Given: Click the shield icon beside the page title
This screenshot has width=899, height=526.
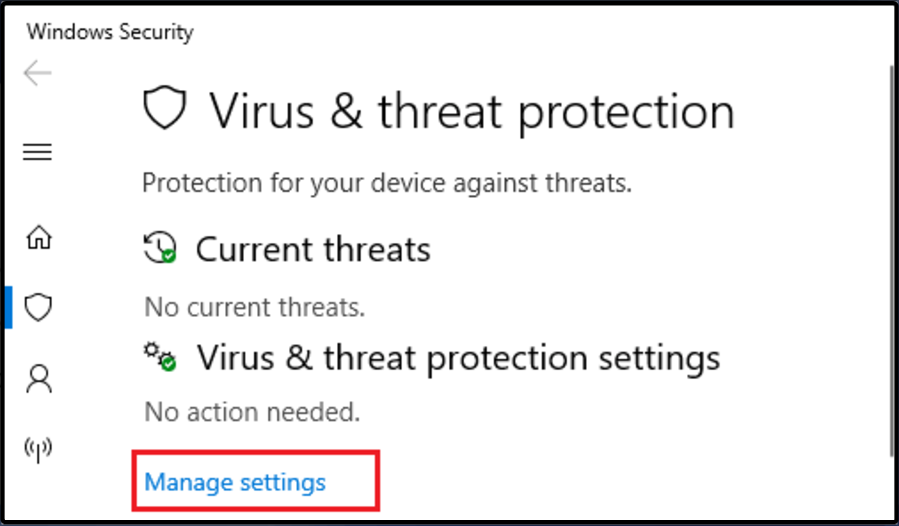Looking at the screenshot, I should [x=165, y=109].
